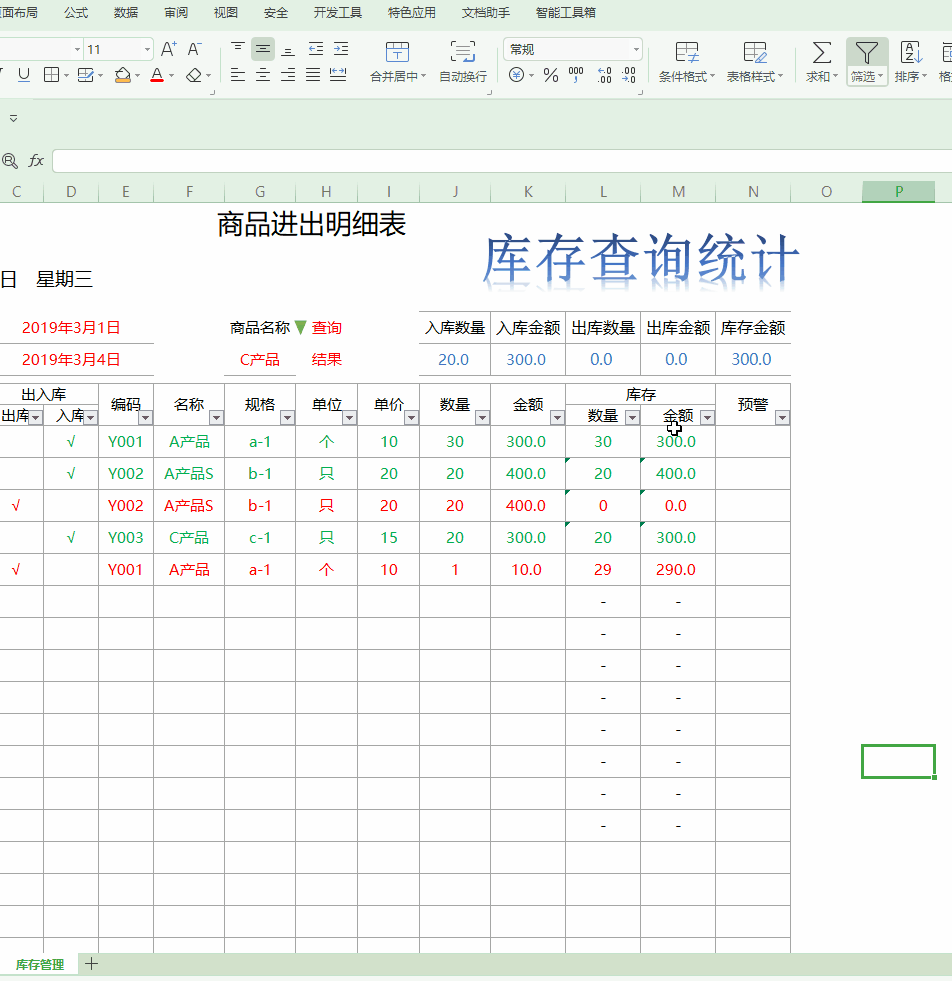Screen dimensions: 952x981
Task: Toggle the 筛选 filter button
Action: (867, 61)
